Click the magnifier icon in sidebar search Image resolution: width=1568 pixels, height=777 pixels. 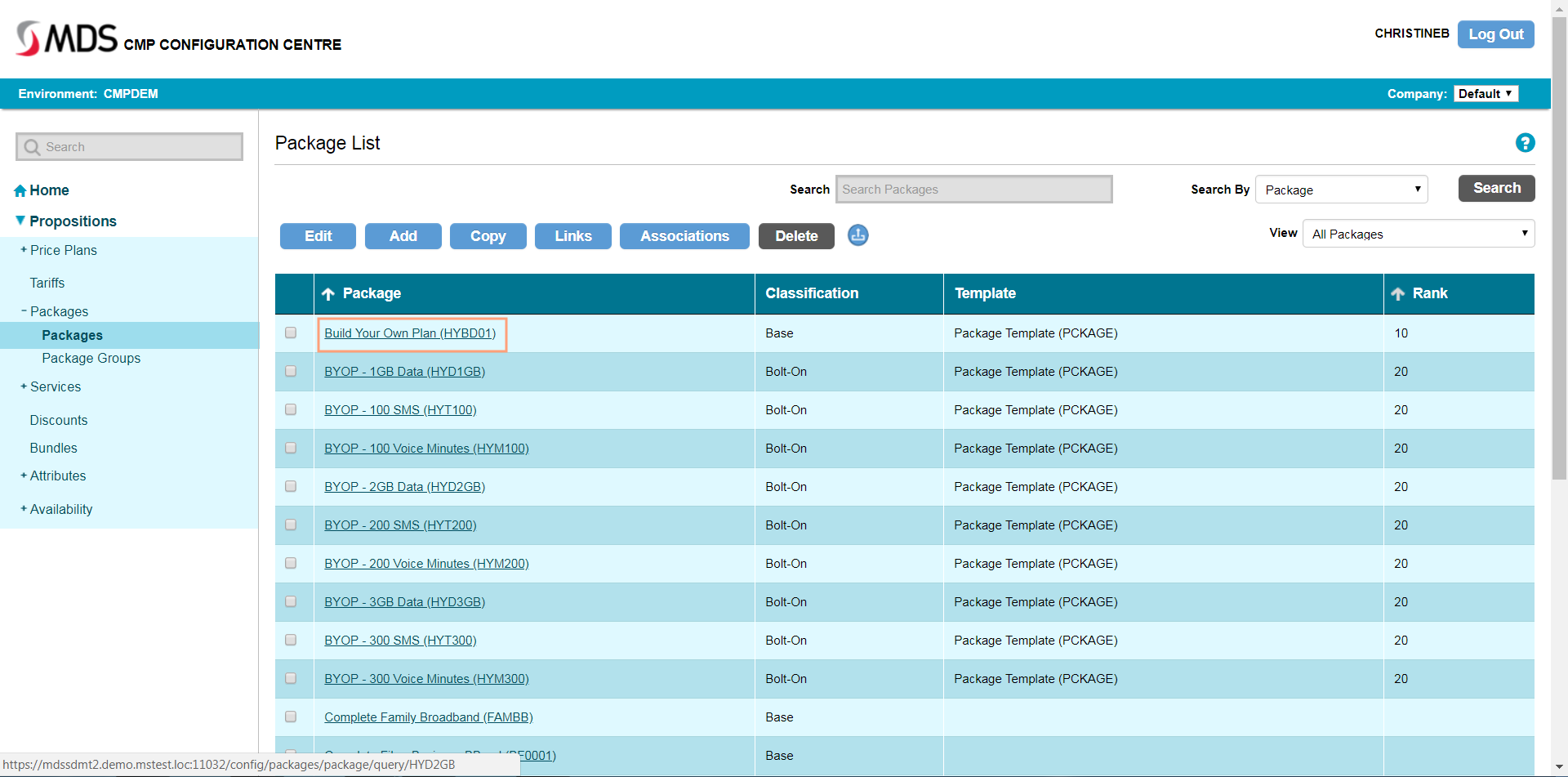click(x=33, y=147)
